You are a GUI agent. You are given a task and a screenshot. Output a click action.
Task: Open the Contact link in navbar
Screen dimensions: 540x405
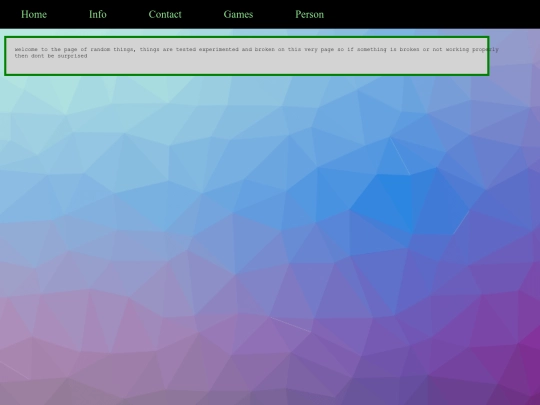165,14
